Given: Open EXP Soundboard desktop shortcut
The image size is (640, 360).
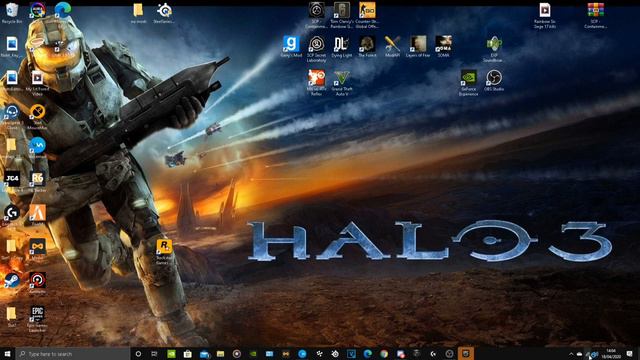Looking at the screenshot, I should 494,49.
